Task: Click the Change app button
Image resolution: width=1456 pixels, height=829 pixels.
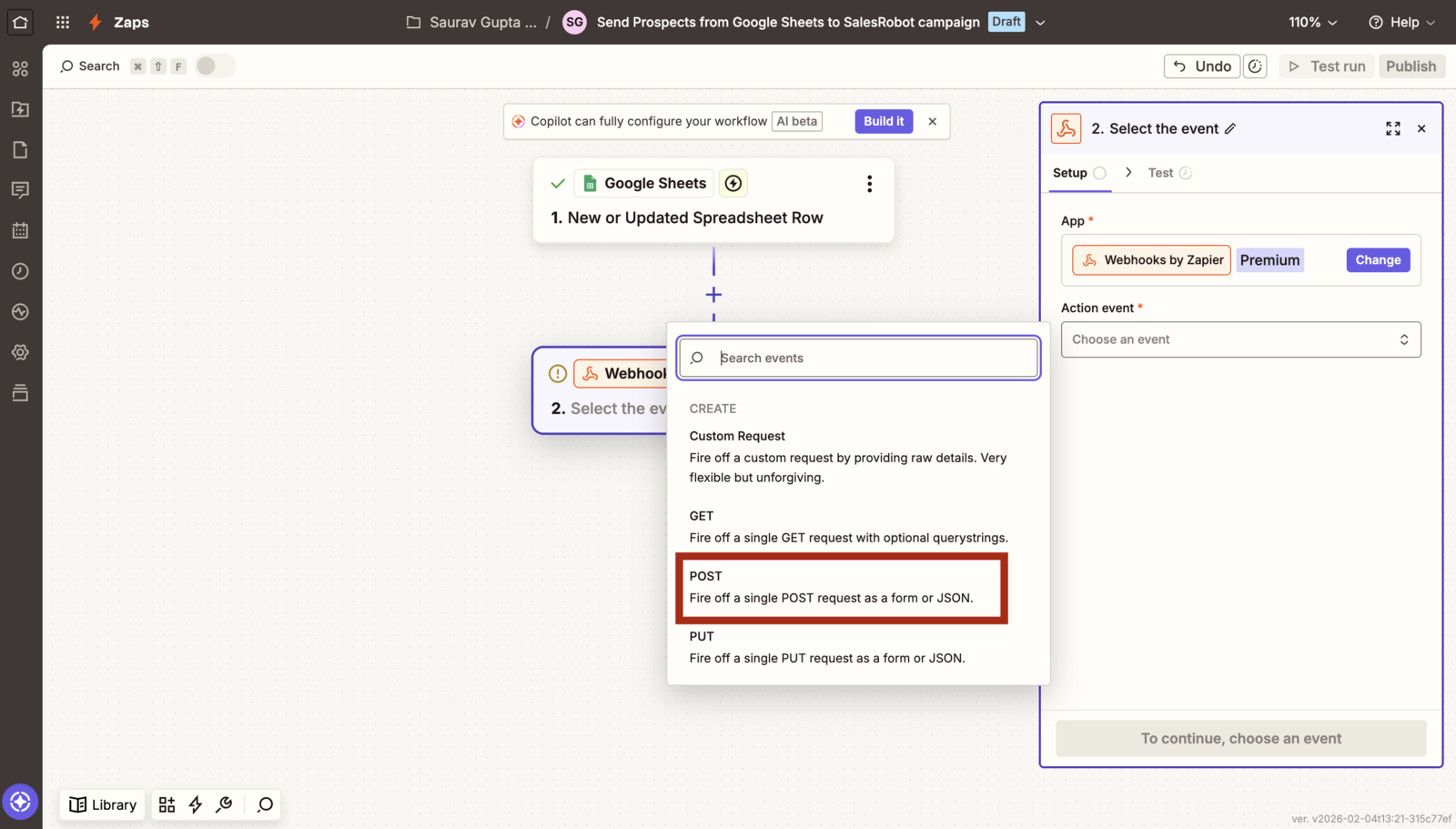Action: (1378, 260)
